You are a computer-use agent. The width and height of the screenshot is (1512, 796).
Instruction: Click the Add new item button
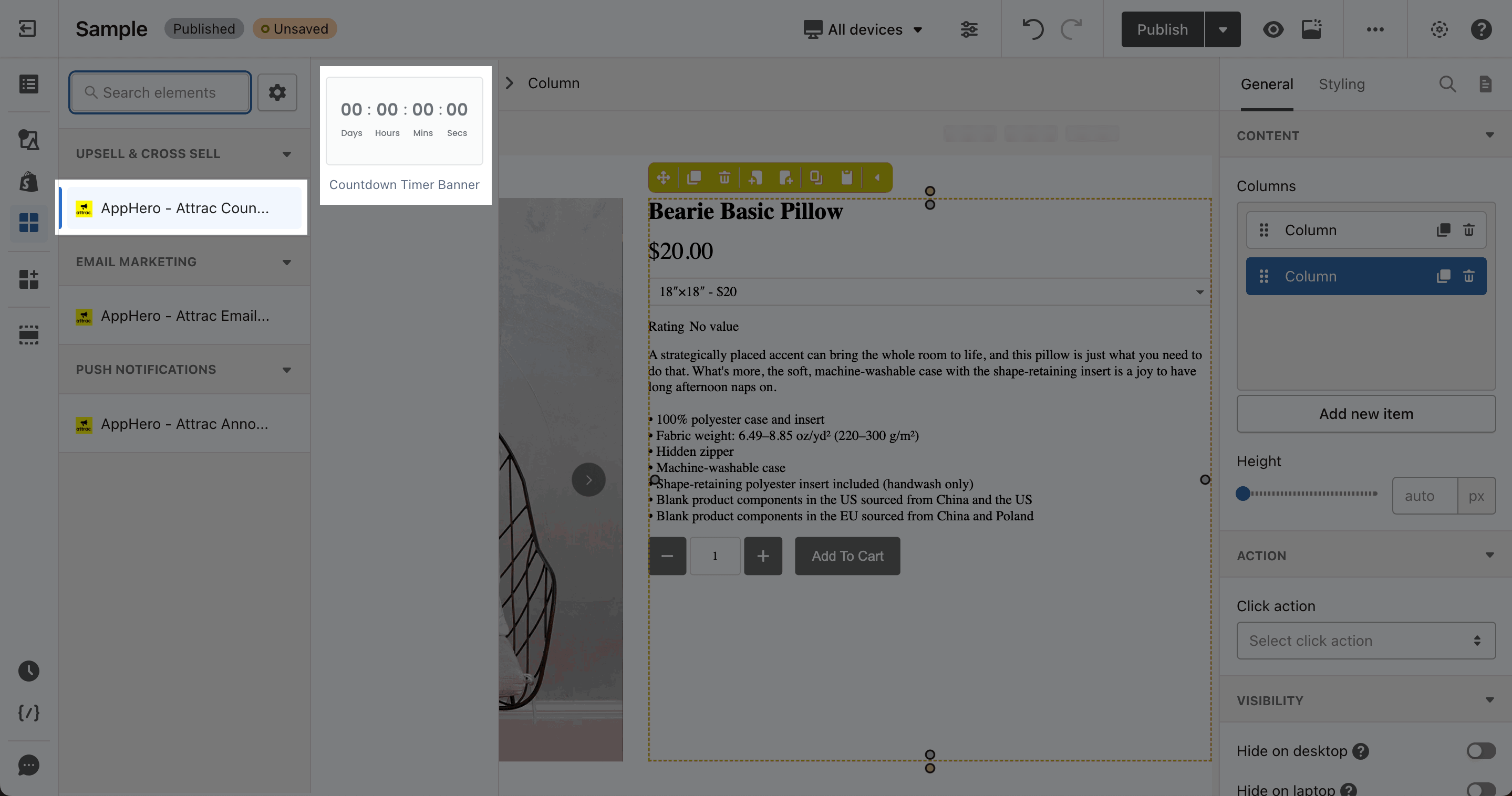[1365, 414]
